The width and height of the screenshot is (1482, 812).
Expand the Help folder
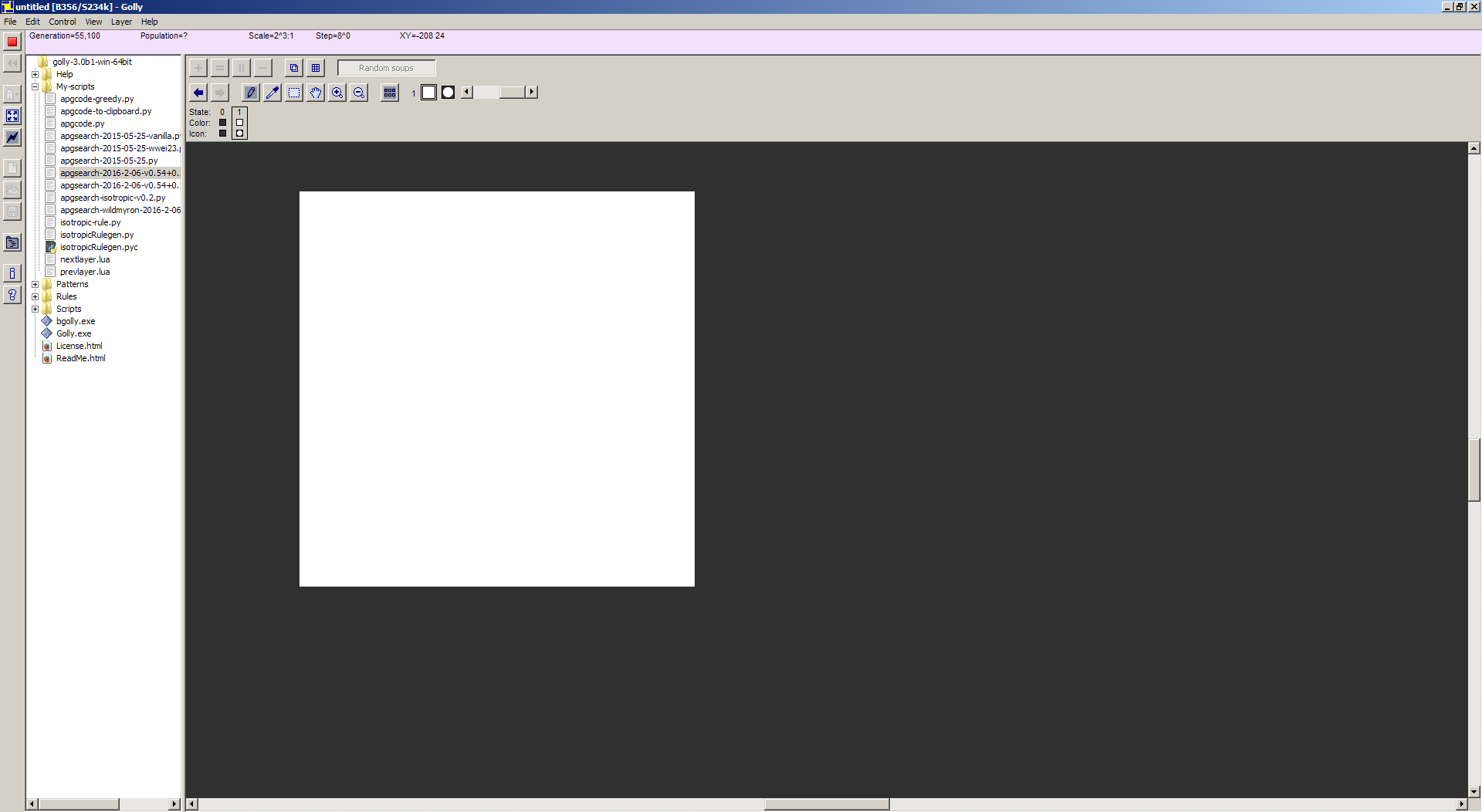click(x=35, y=74)
